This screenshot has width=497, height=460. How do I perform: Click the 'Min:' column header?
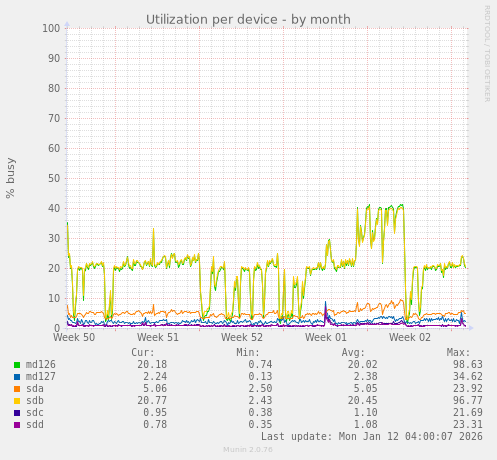coord(248,353)
